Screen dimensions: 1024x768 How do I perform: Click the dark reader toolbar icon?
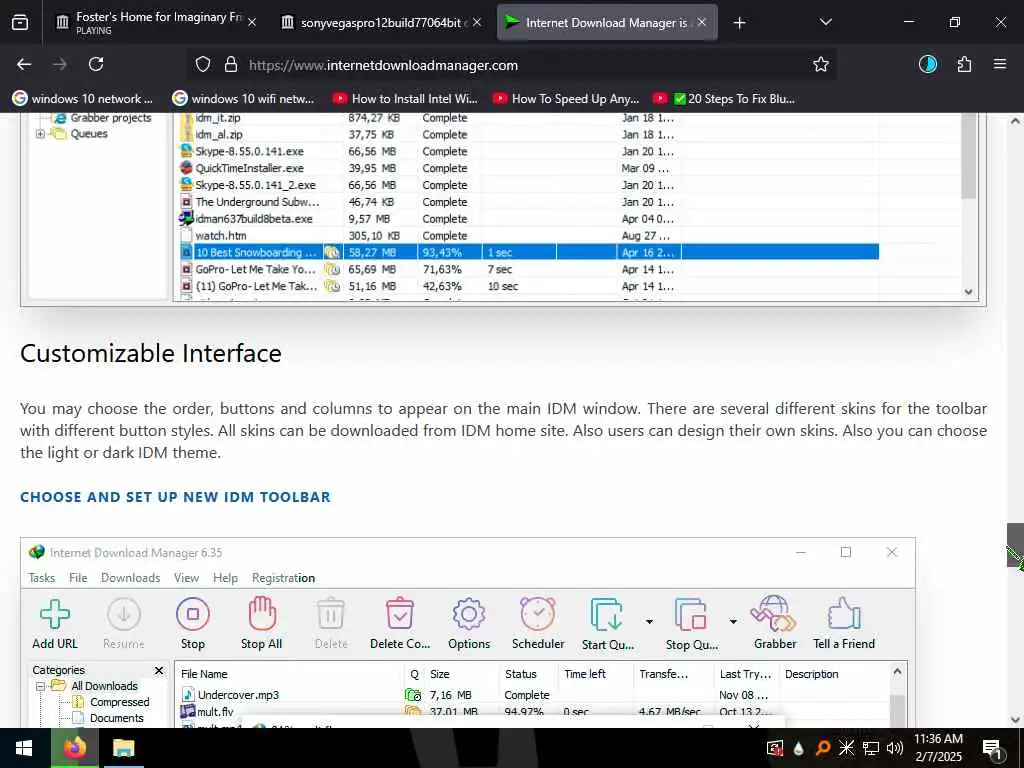pos(927,64)
